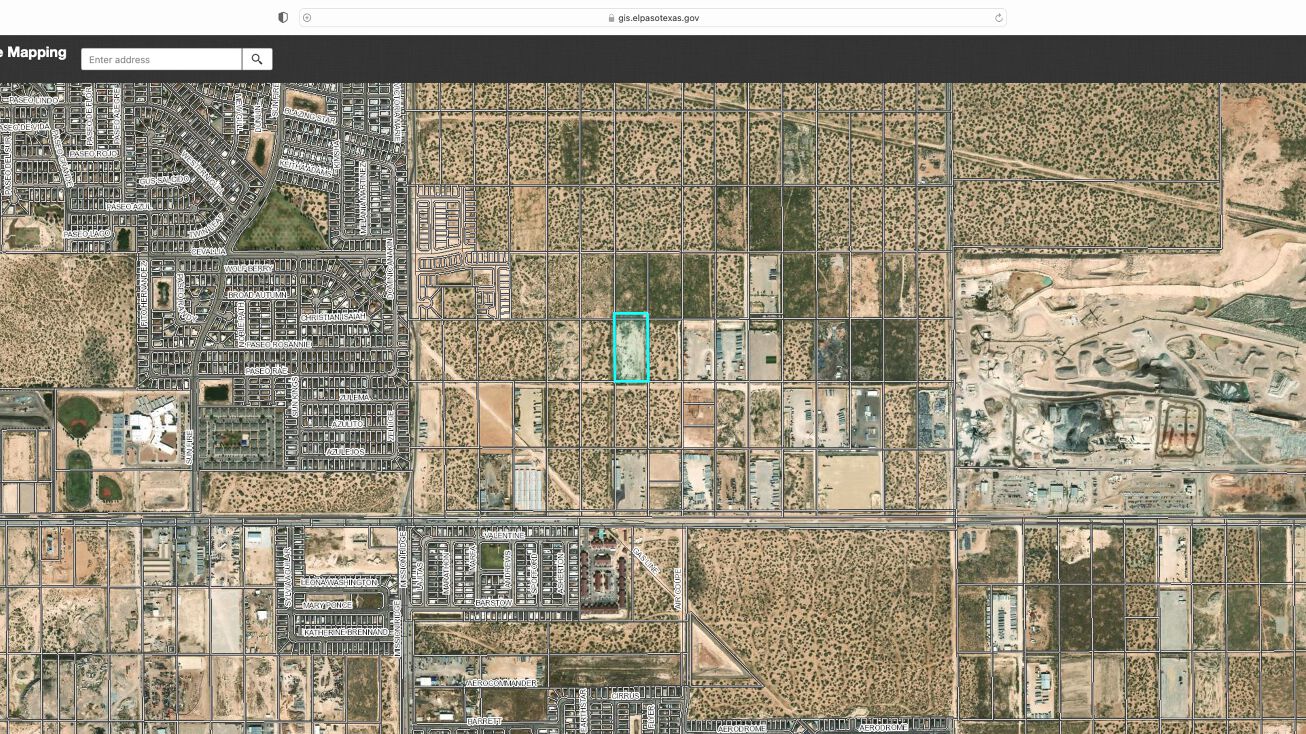Click the page reload icon in address bar
The image size is (1306, 734).
pyautogui.click(x=997, y=17)
